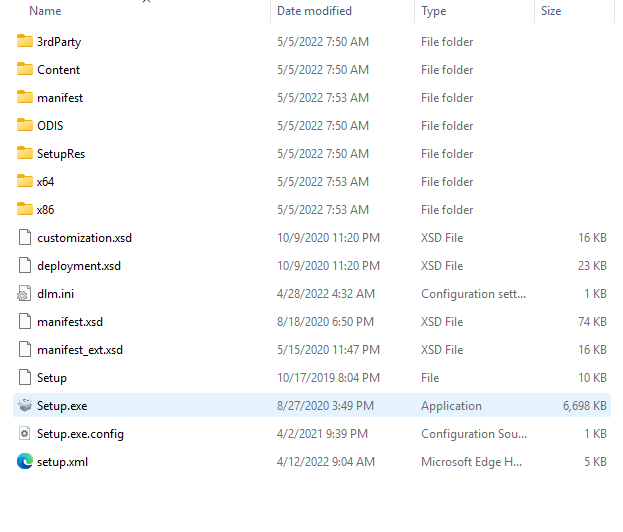This screenshot has height=532, width=623.
Task: Sort by the Name column header
Action: point(45,11)
